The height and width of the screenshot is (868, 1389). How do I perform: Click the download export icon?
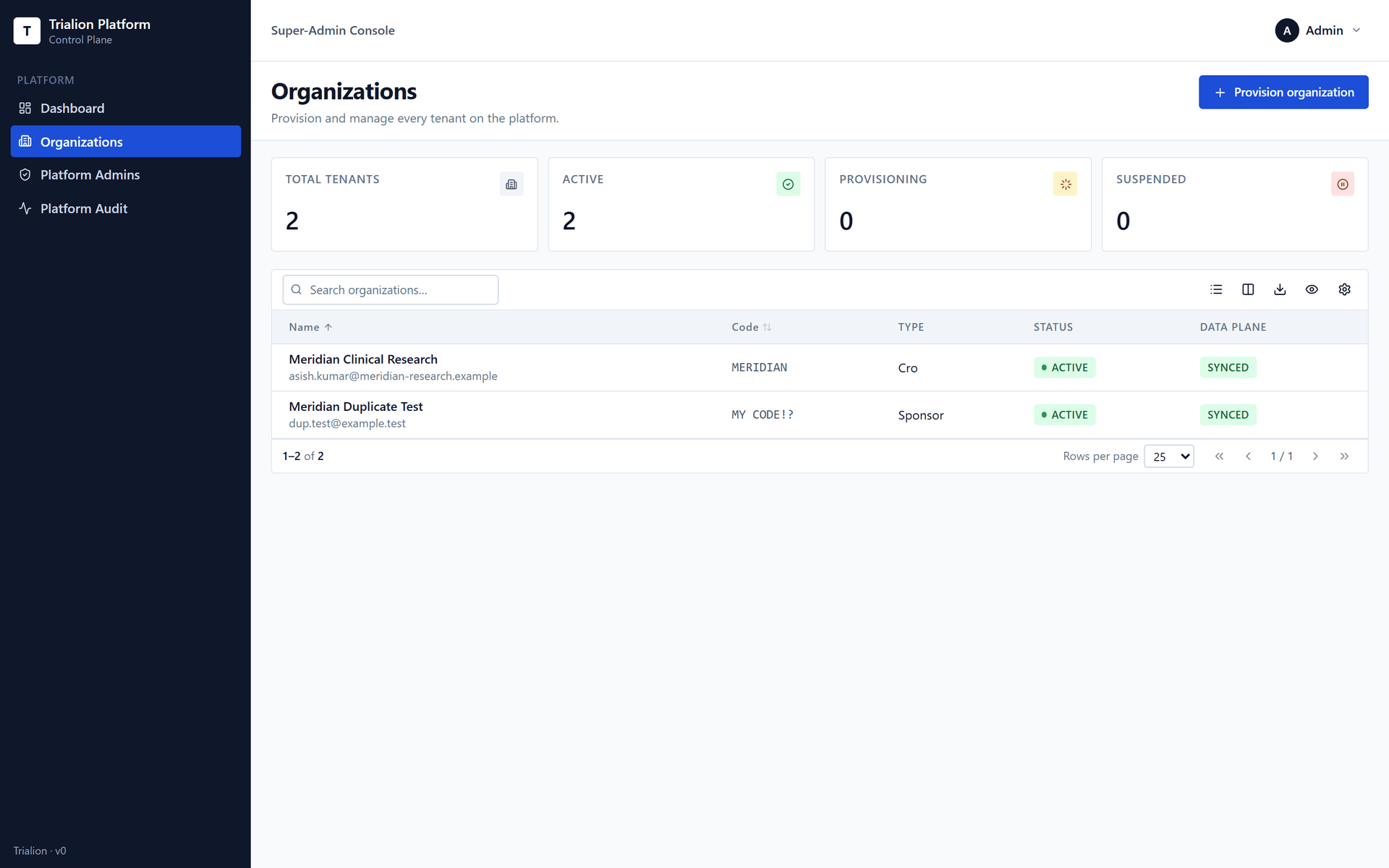coord(1280,289)
